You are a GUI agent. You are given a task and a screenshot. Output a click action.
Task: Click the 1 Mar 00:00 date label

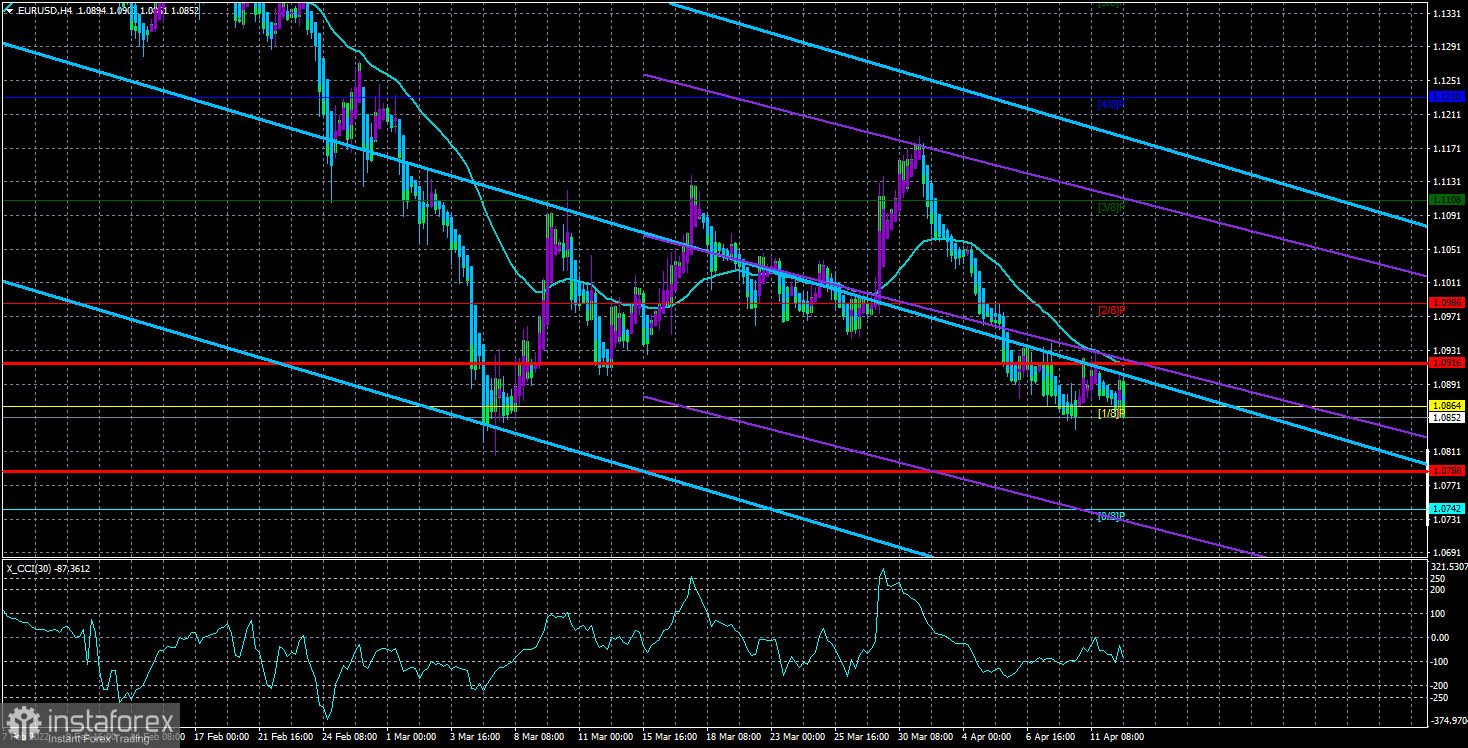click(412, 736)
